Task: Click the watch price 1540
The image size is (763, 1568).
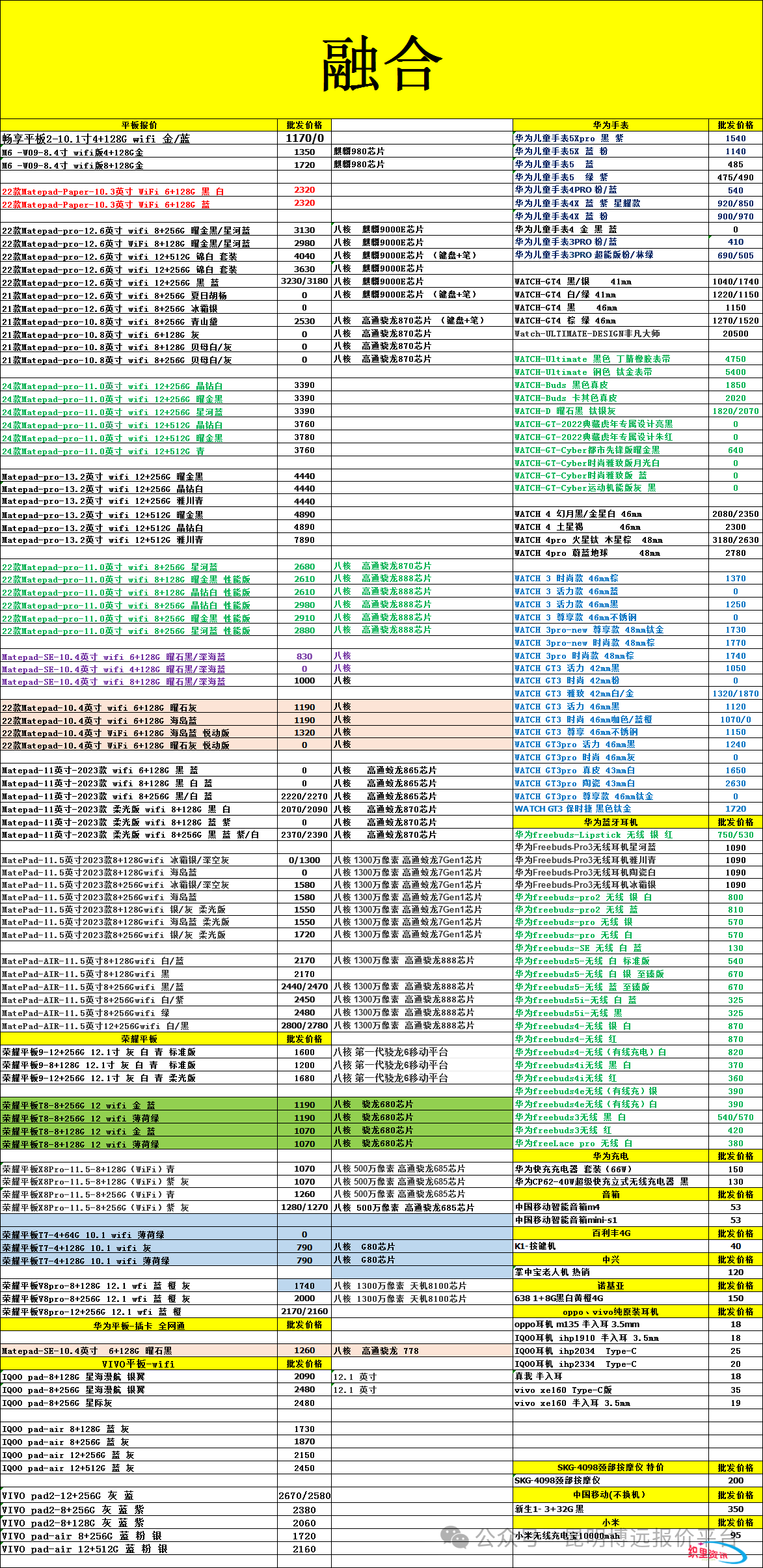Action: pos(736,138)
